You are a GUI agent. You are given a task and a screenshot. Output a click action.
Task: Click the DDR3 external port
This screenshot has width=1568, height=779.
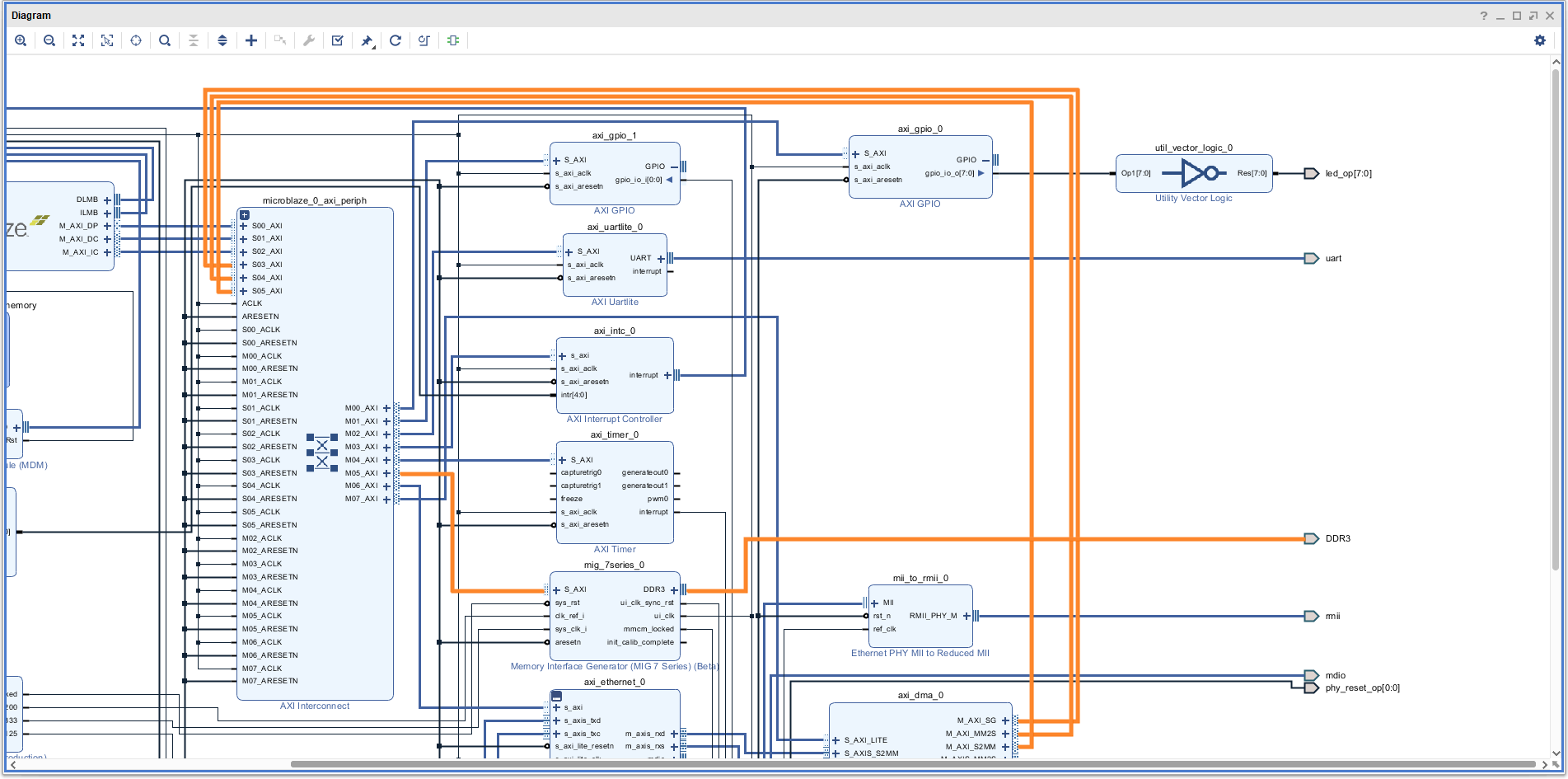pos(1311,539)
